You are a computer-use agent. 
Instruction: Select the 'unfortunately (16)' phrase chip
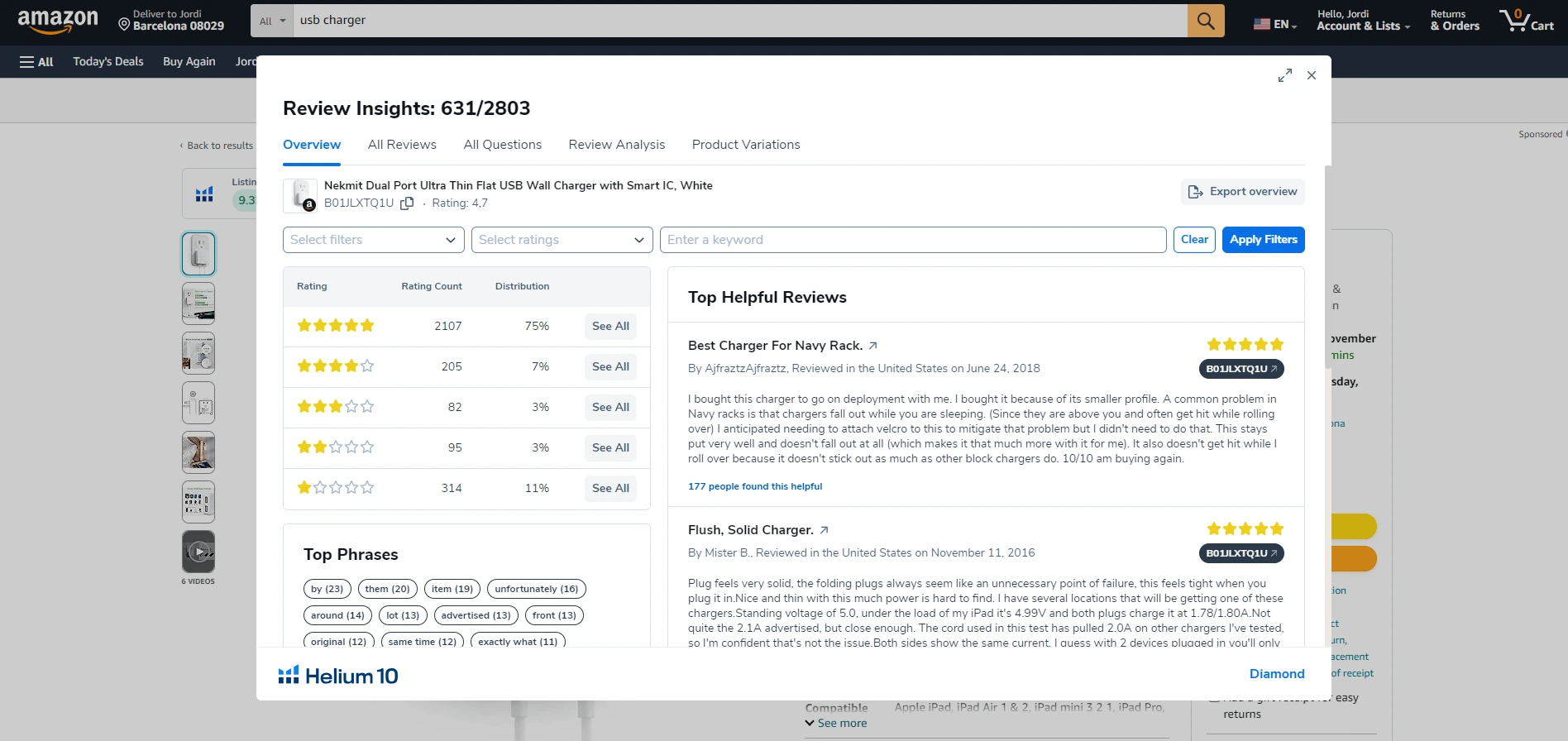(536, 589)
